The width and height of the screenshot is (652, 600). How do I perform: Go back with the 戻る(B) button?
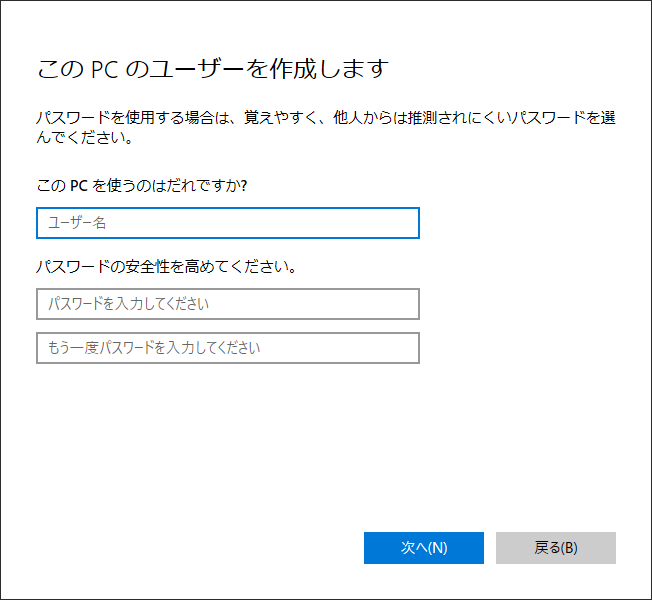click(x=556, y=548)
